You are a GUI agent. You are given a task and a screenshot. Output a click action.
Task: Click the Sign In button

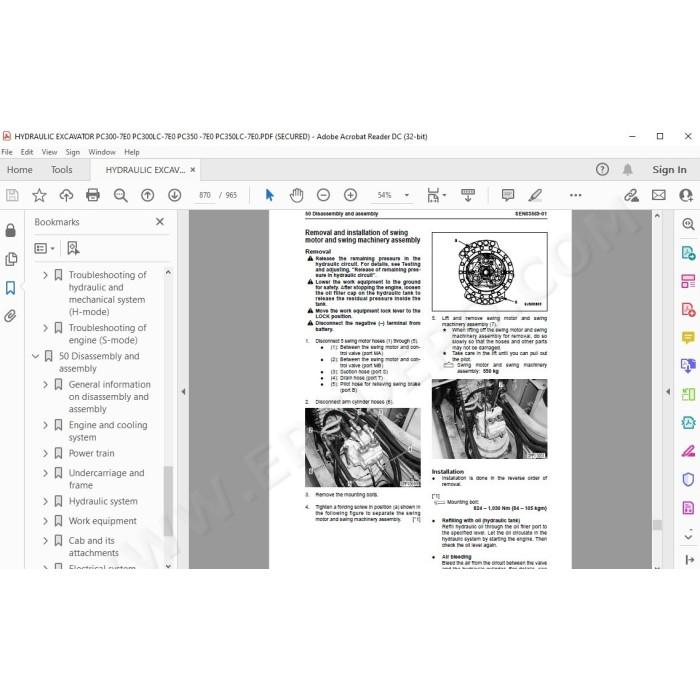pos(669,170)
